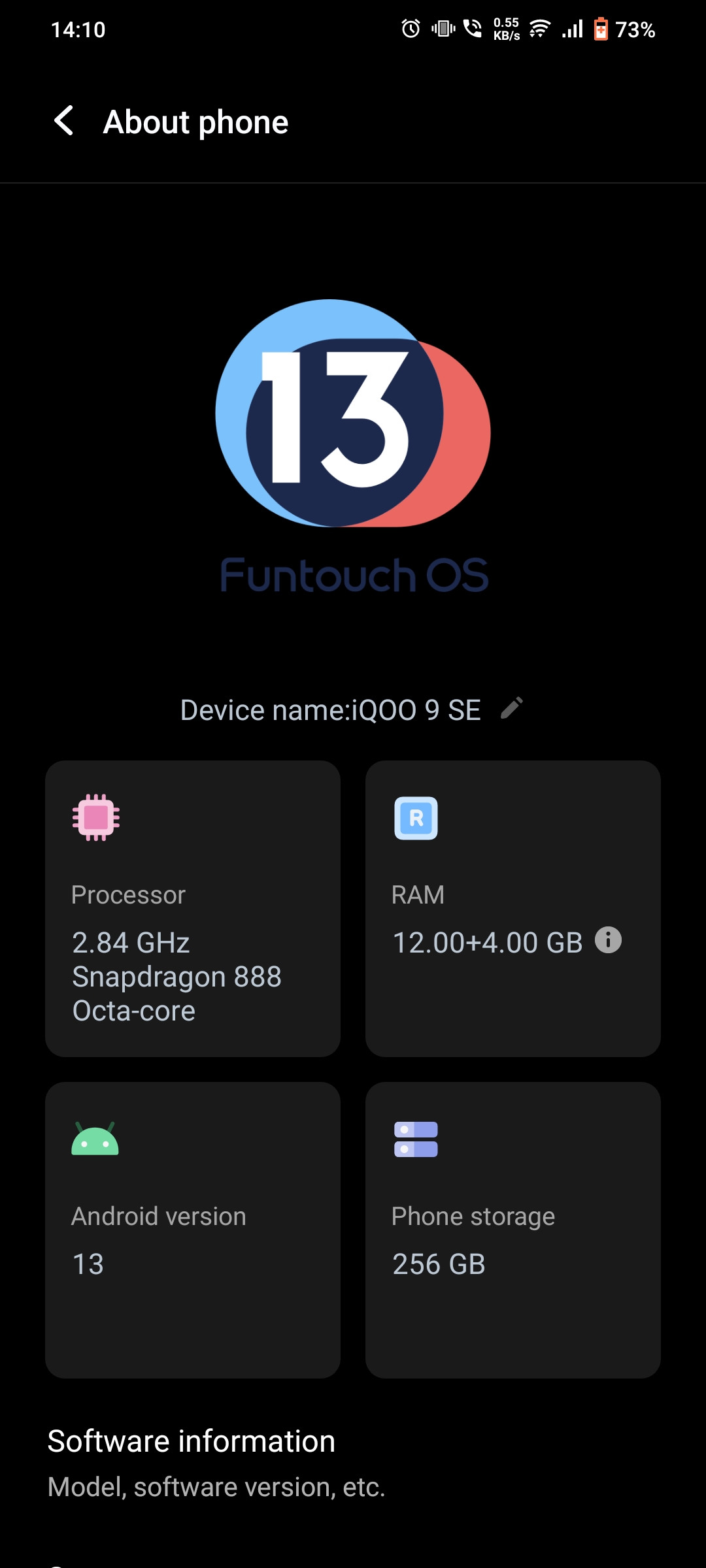Tap the 256 GB storage value
The image size is (706, 1568).
pyautogui.click(x=439, y=1264)
